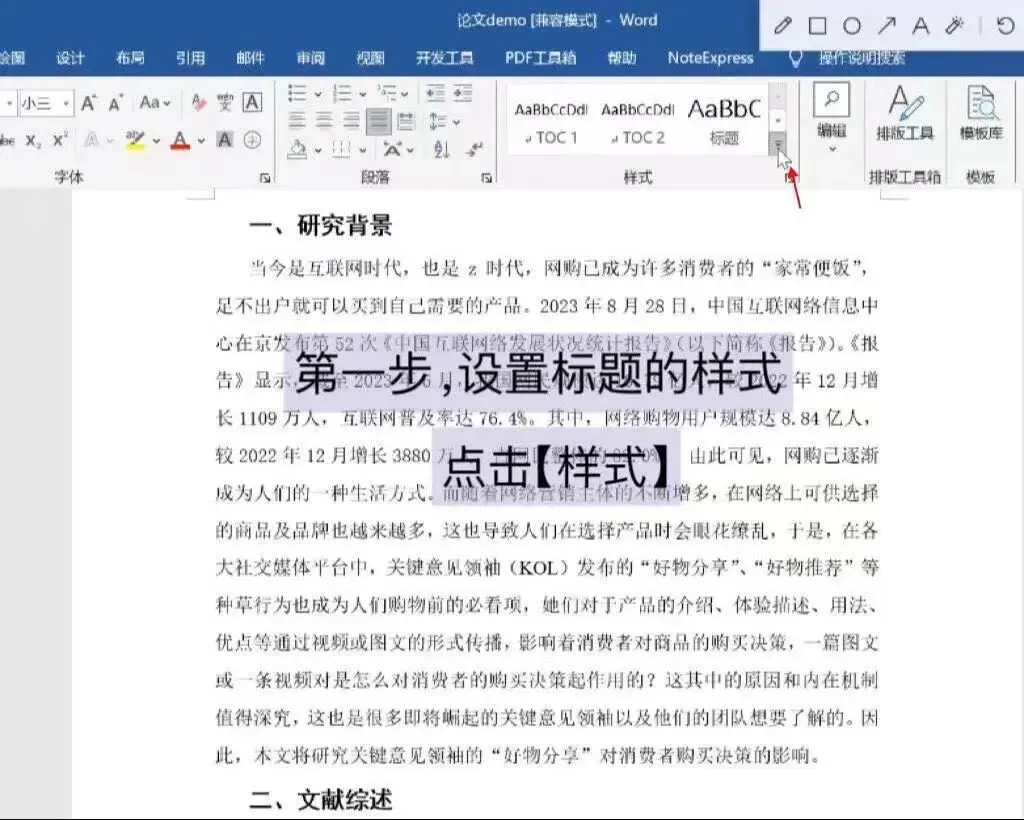
Task: Open the 排版工具 typesetting tool
Action: point(905,115)
